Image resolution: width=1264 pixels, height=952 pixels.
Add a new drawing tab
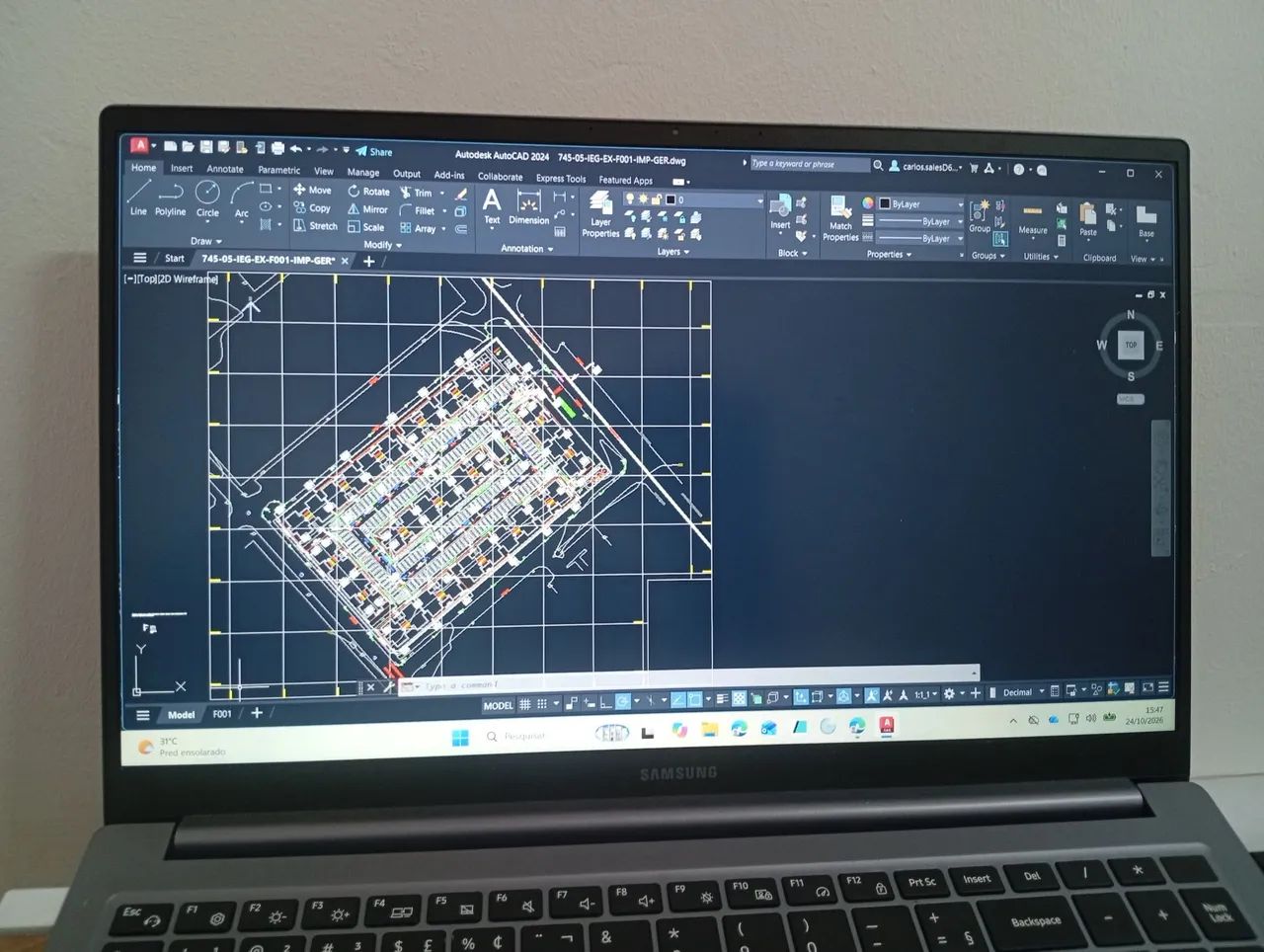pyautogui.click(x=368, y=262)
